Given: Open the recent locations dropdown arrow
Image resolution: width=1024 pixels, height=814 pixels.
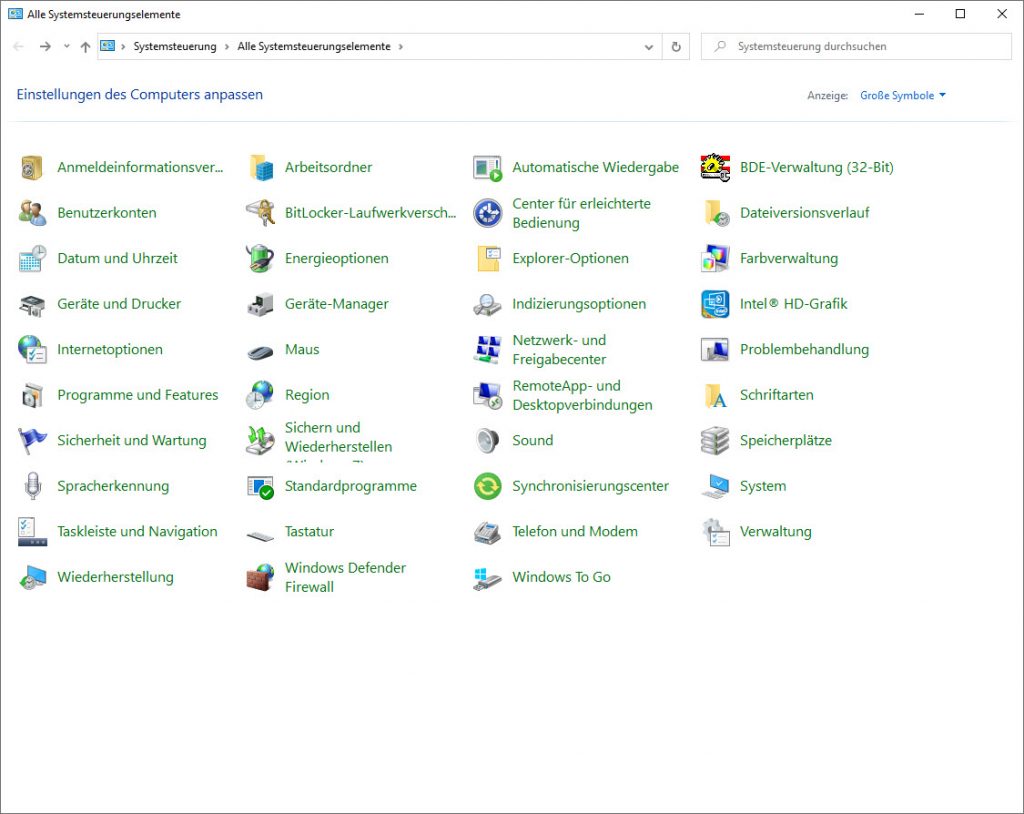Looking at the screenshot, I should (67, 46).
